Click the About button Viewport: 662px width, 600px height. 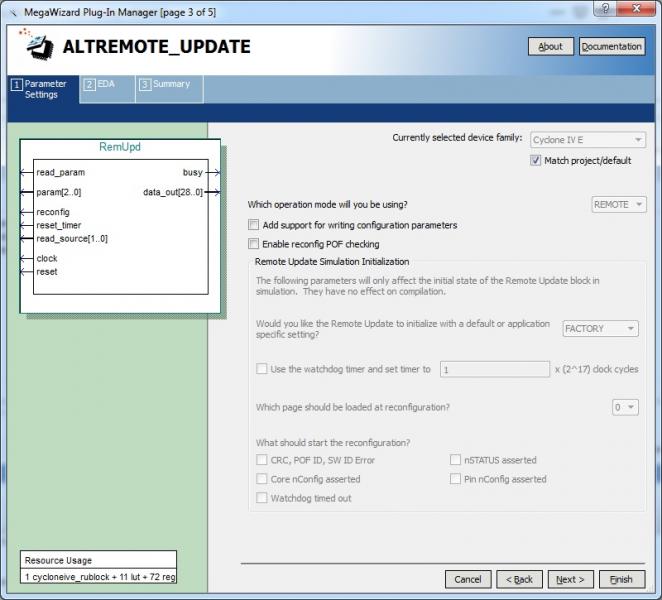point(550,46)
